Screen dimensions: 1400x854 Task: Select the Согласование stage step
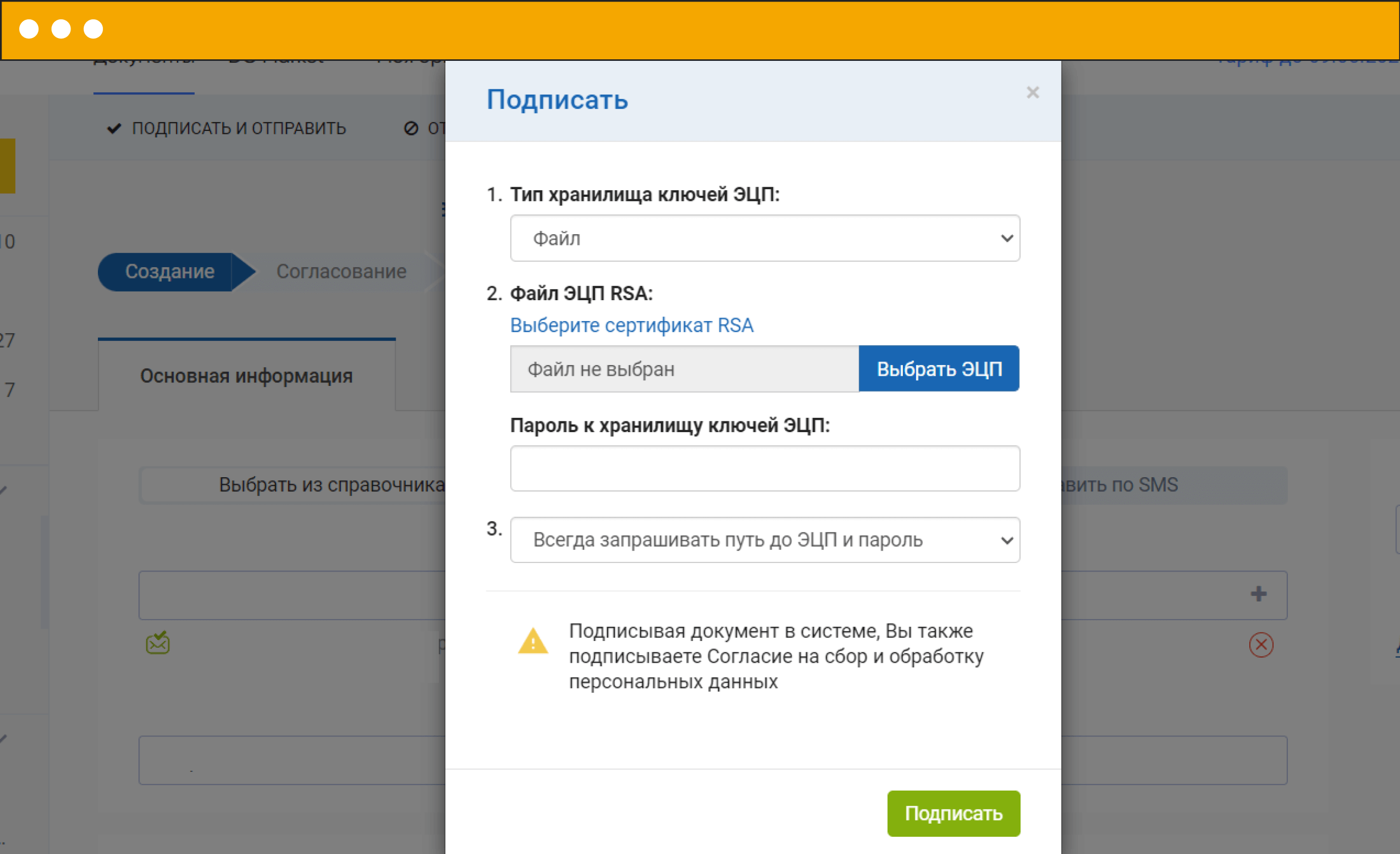coord(341,272)
